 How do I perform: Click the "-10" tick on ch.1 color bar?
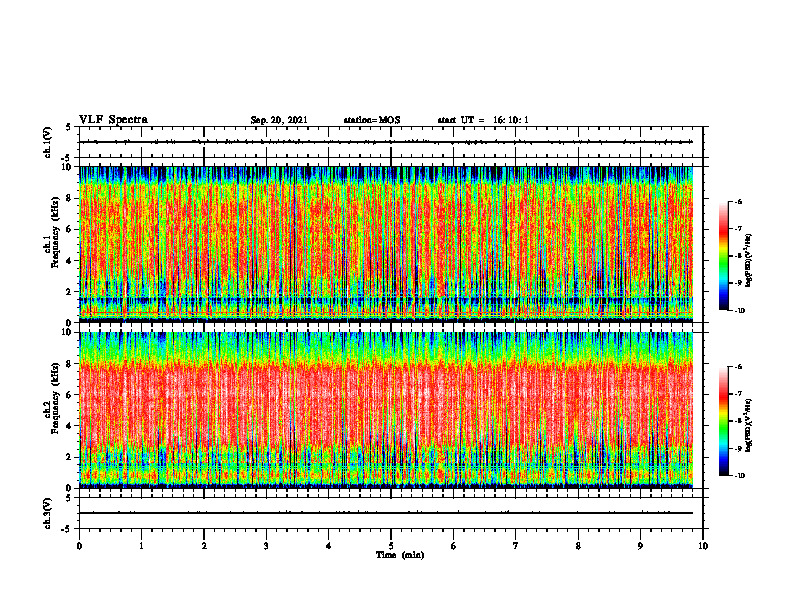(739, 311)
